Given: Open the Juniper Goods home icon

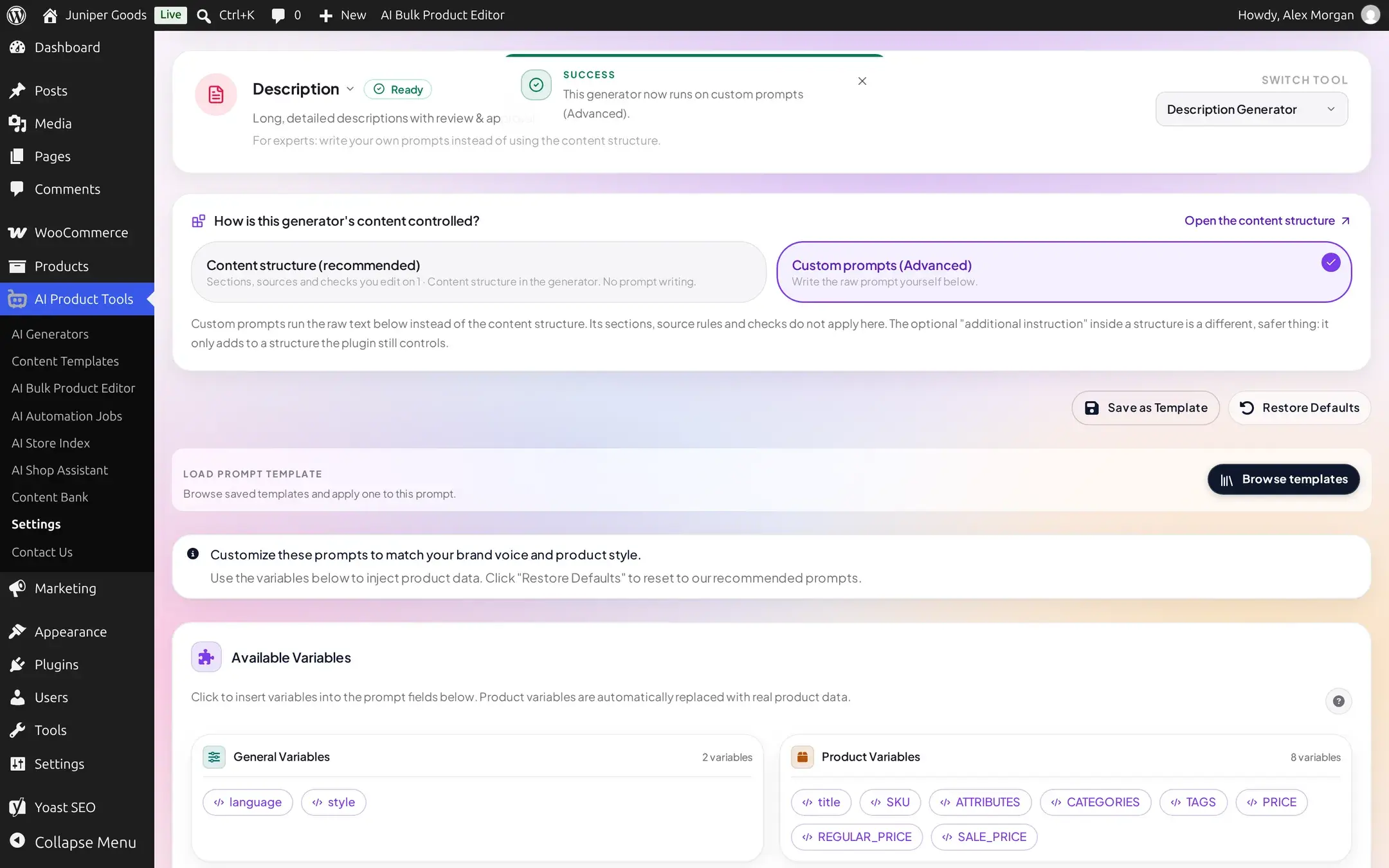Looking at the screenshot, I should tap(50, 15).
